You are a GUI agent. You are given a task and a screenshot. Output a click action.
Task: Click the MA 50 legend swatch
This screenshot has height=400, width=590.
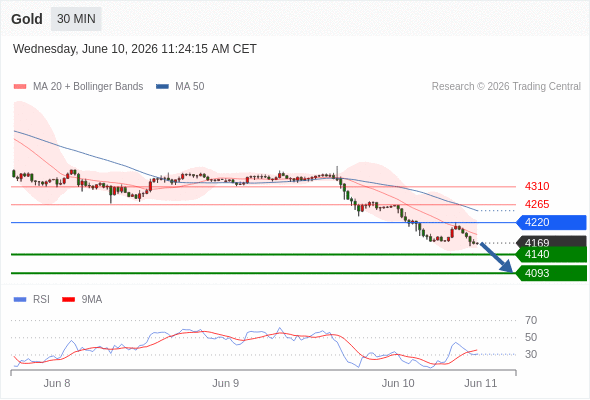coord(162,87)
